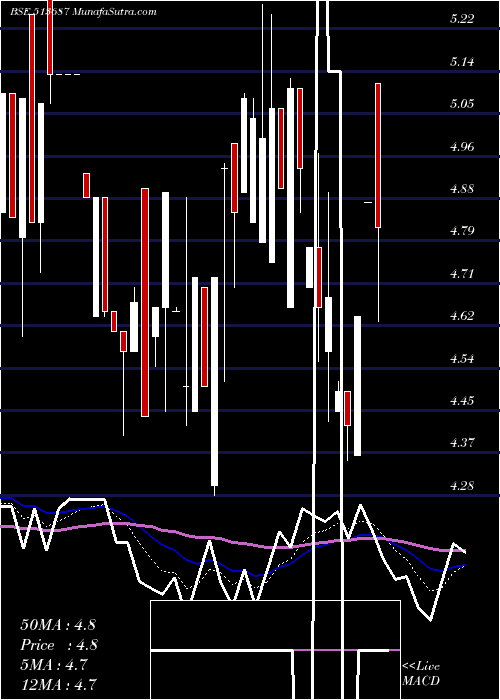Click the 4.28 price axis label
This screenshot has width=500, height=700.
tap(462, 485)
